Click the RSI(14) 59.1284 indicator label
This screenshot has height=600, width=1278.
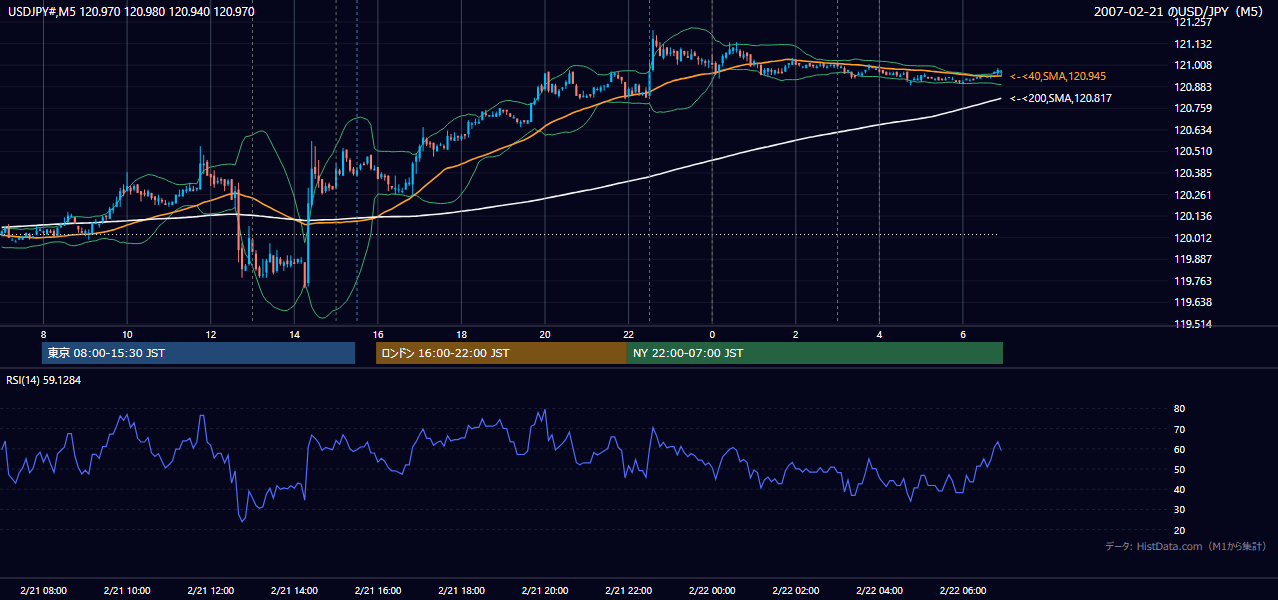coord(44,380)
